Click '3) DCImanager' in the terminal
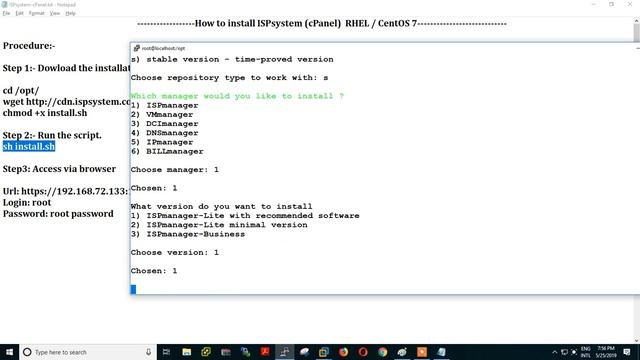Screen dimensions: 640x360 pos(164,124)
